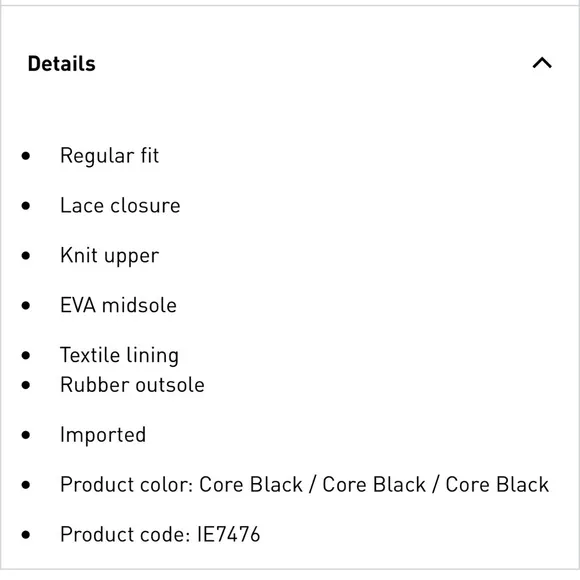Collapse the Details section chevron
Viewport: 580px width, 580px height.
pos(542,63)
